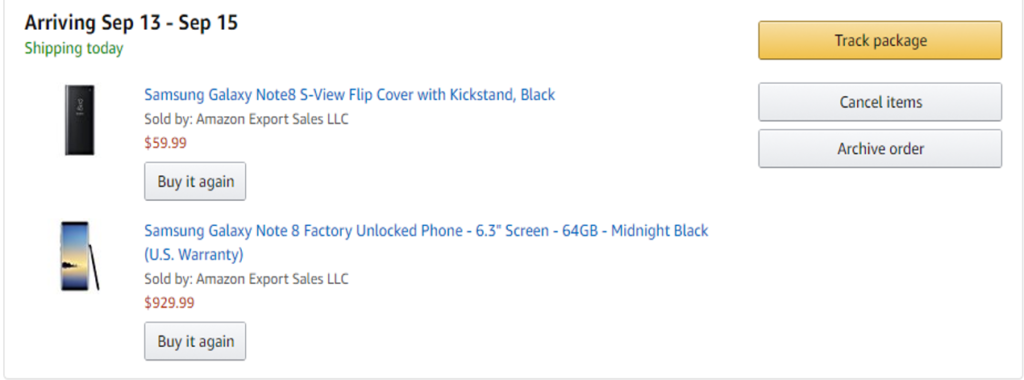Buy the S-View Flip Cover again
The image size is (1024, 380).
click(195, 182)
